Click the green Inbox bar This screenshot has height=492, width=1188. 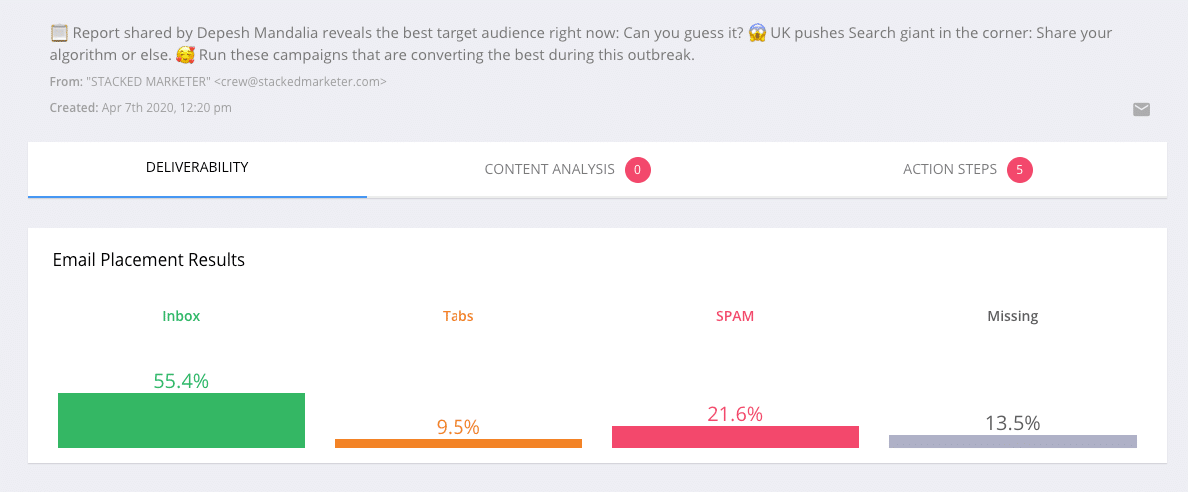pos(181,420)
